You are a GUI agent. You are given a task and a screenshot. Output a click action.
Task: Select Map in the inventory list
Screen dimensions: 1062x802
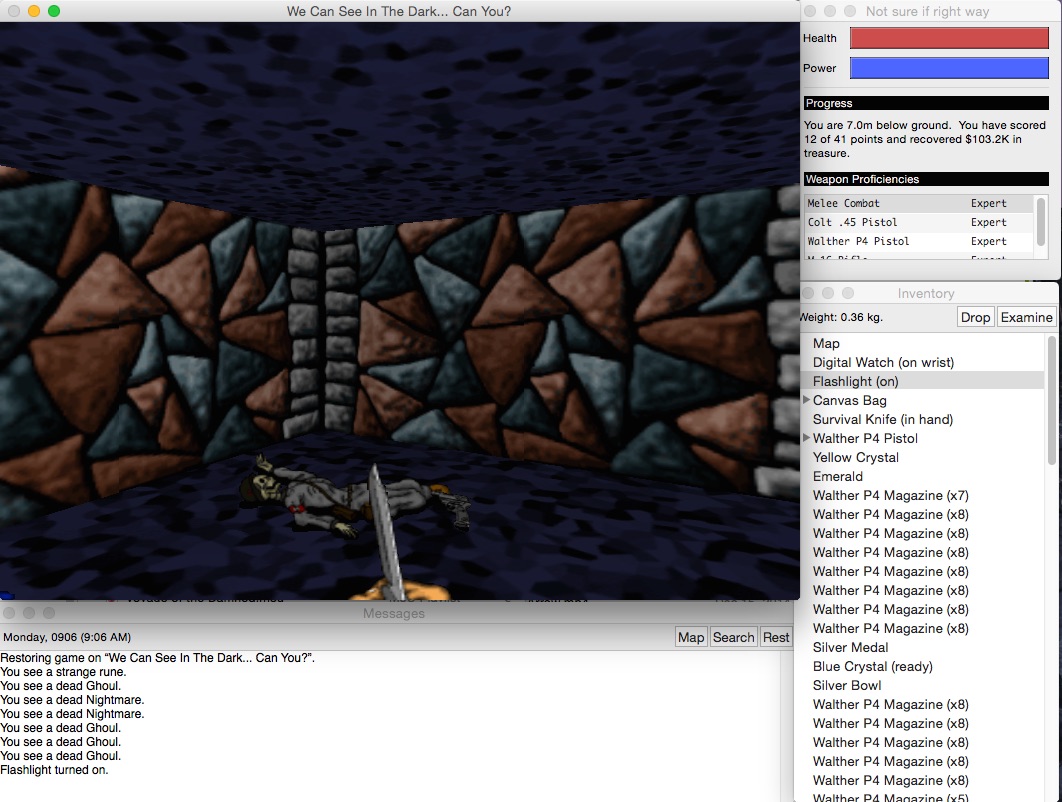922,343
